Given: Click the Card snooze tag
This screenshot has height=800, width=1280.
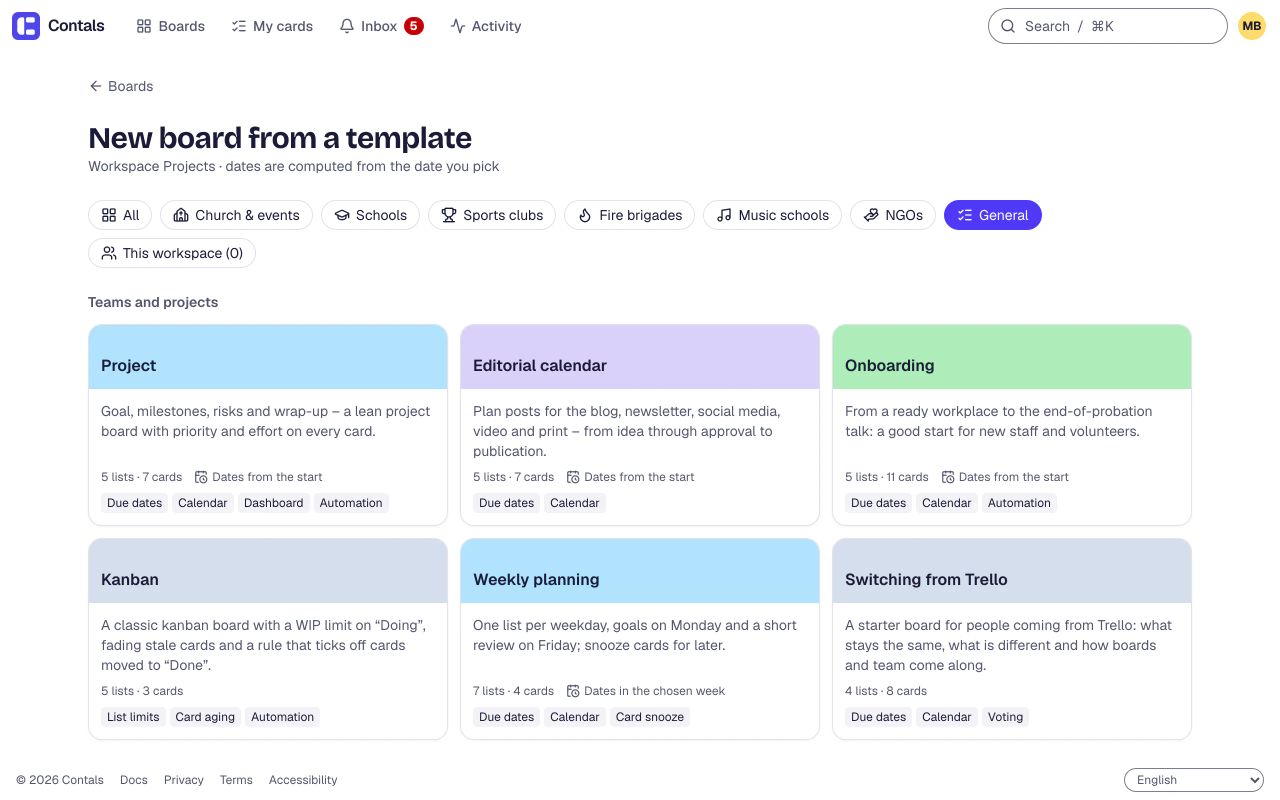Looking at the screenshot, I should (650, 717).
